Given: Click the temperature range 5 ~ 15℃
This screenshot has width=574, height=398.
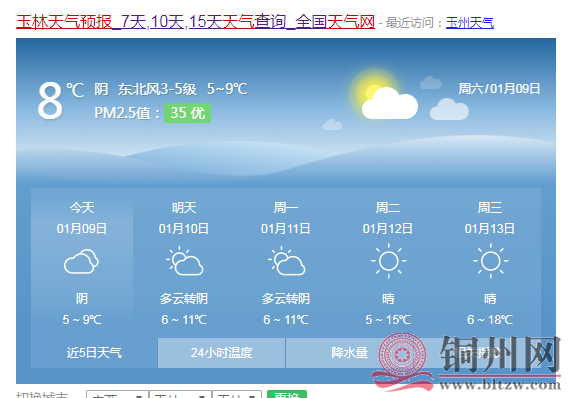Looking at the screenshot, I should 388,320.
